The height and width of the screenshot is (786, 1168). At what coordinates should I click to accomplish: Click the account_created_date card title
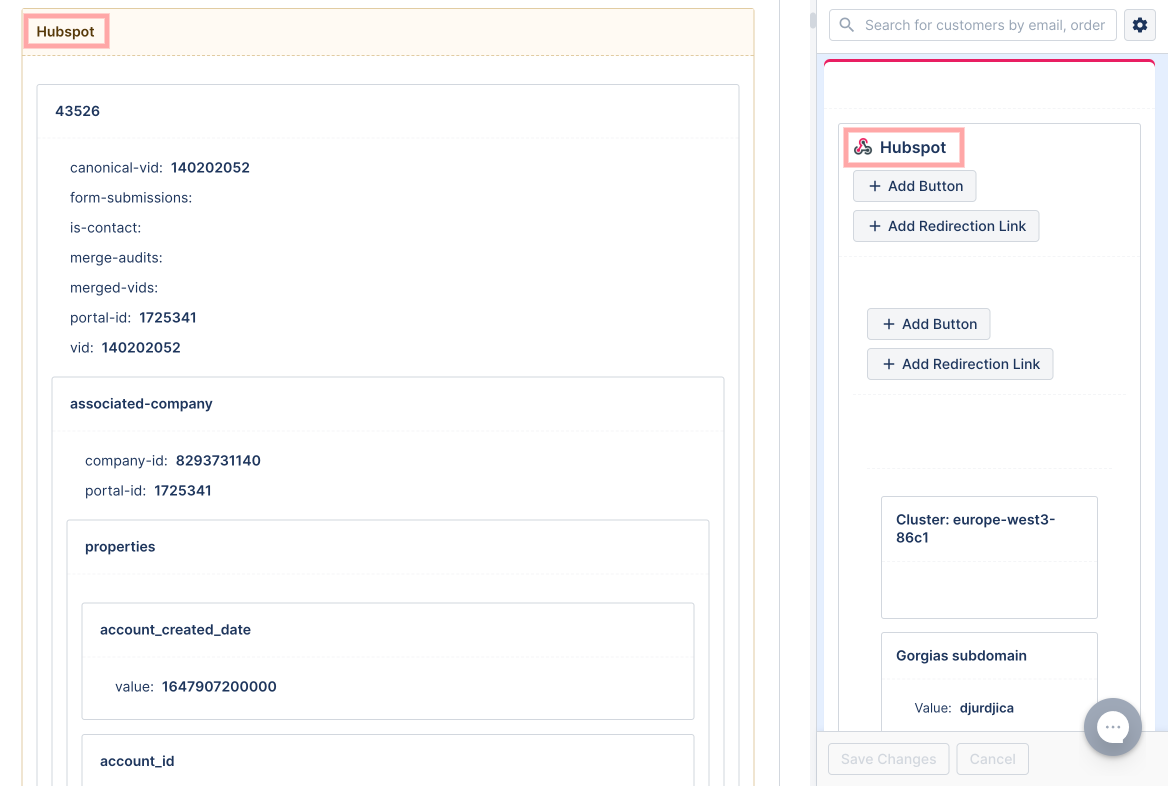pyautogui.click(x=176, y=630)
